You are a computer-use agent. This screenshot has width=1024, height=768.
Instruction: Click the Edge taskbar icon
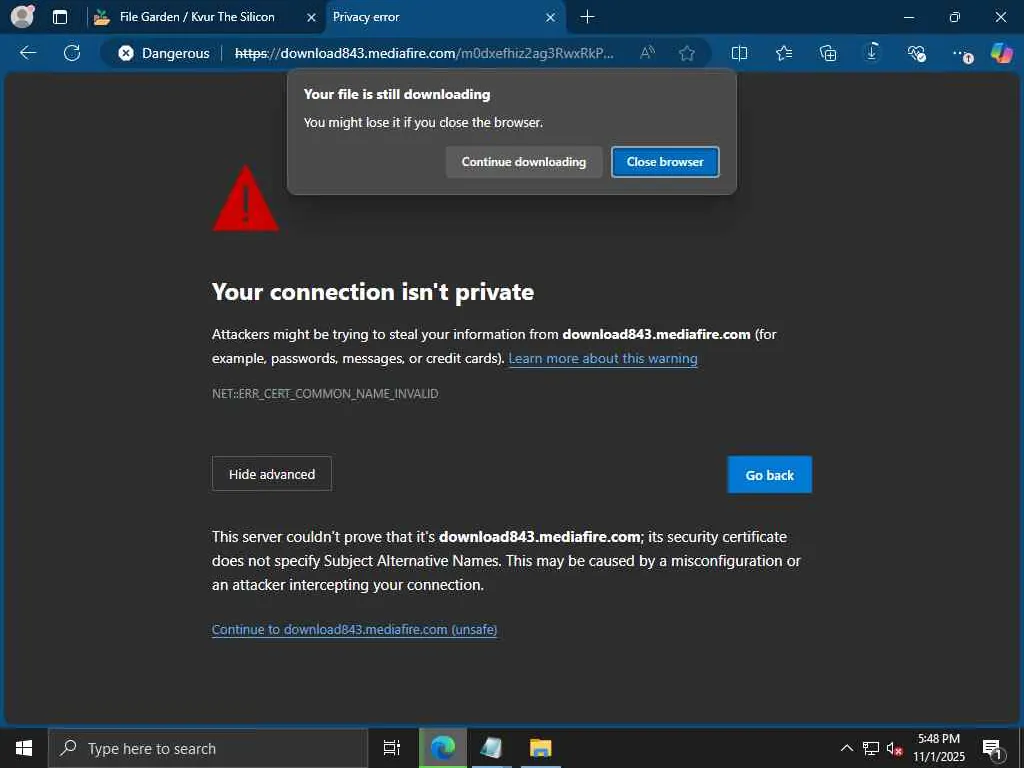[443, 748]
